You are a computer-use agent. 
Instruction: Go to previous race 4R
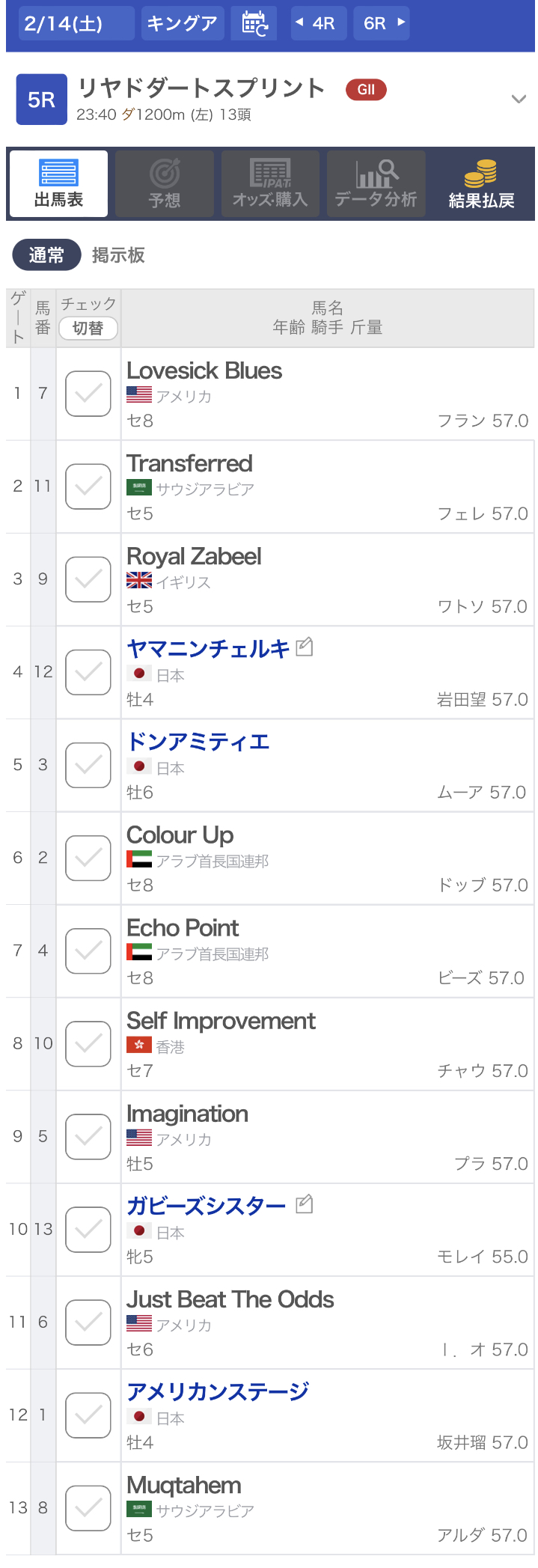315,23
